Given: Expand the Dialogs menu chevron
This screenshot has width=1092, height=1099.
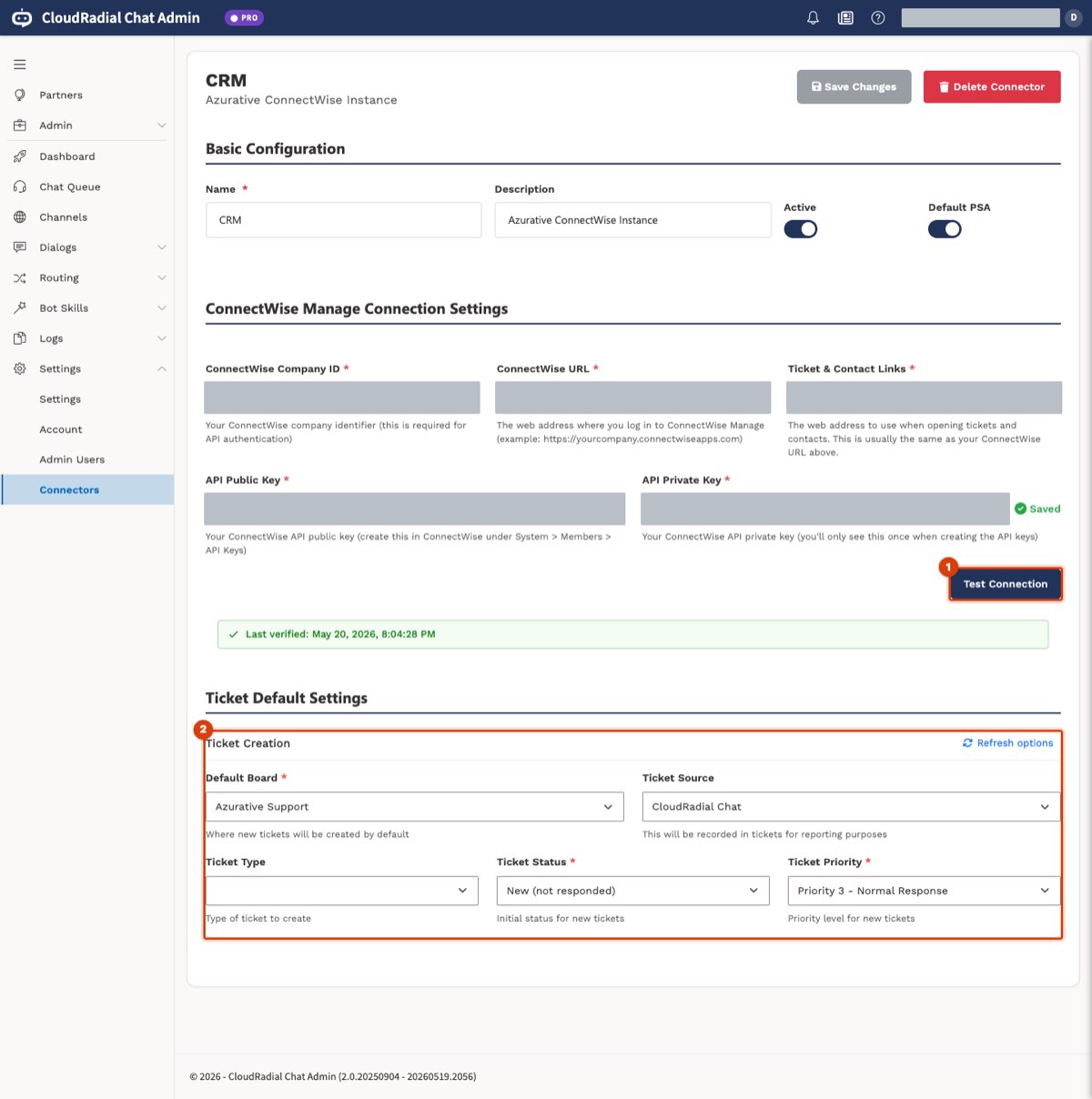Looking at the screenshot, I should [162, 247].
